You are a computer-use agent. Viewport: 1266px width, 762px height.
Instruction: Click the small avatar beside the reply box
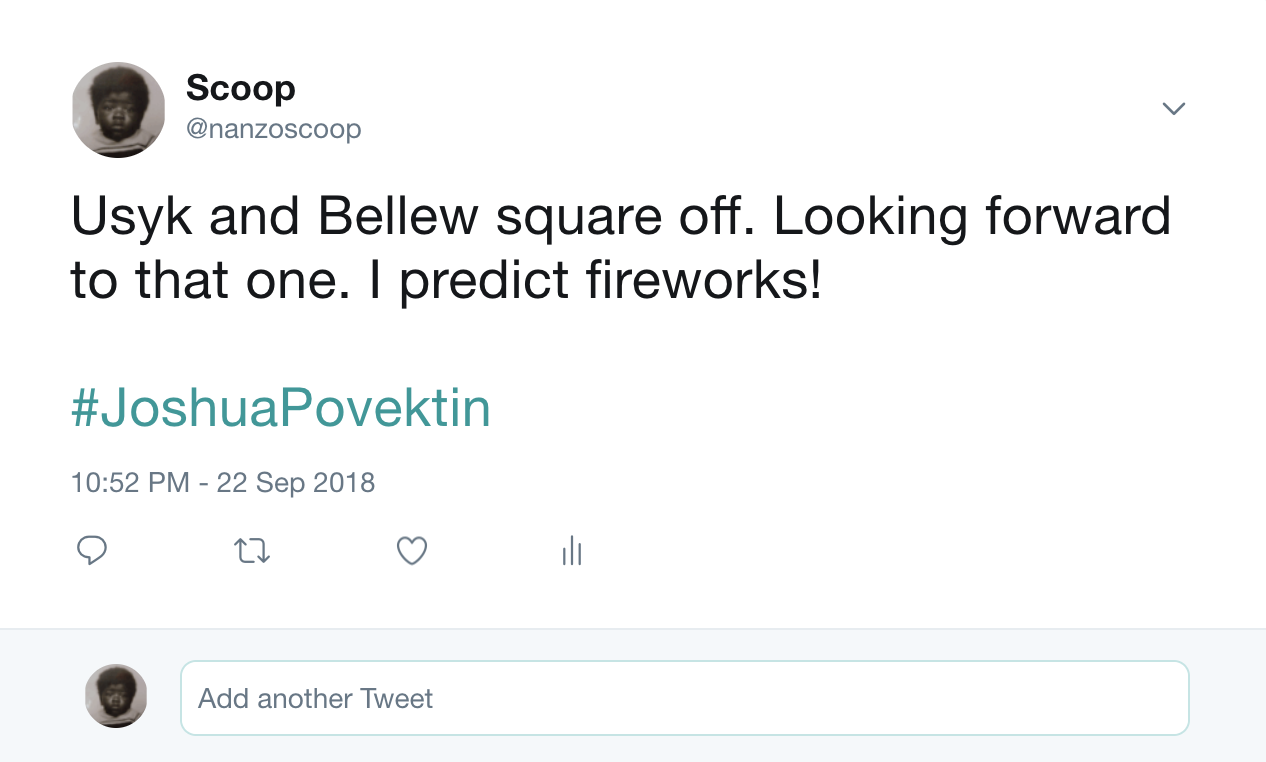[116, 696]
